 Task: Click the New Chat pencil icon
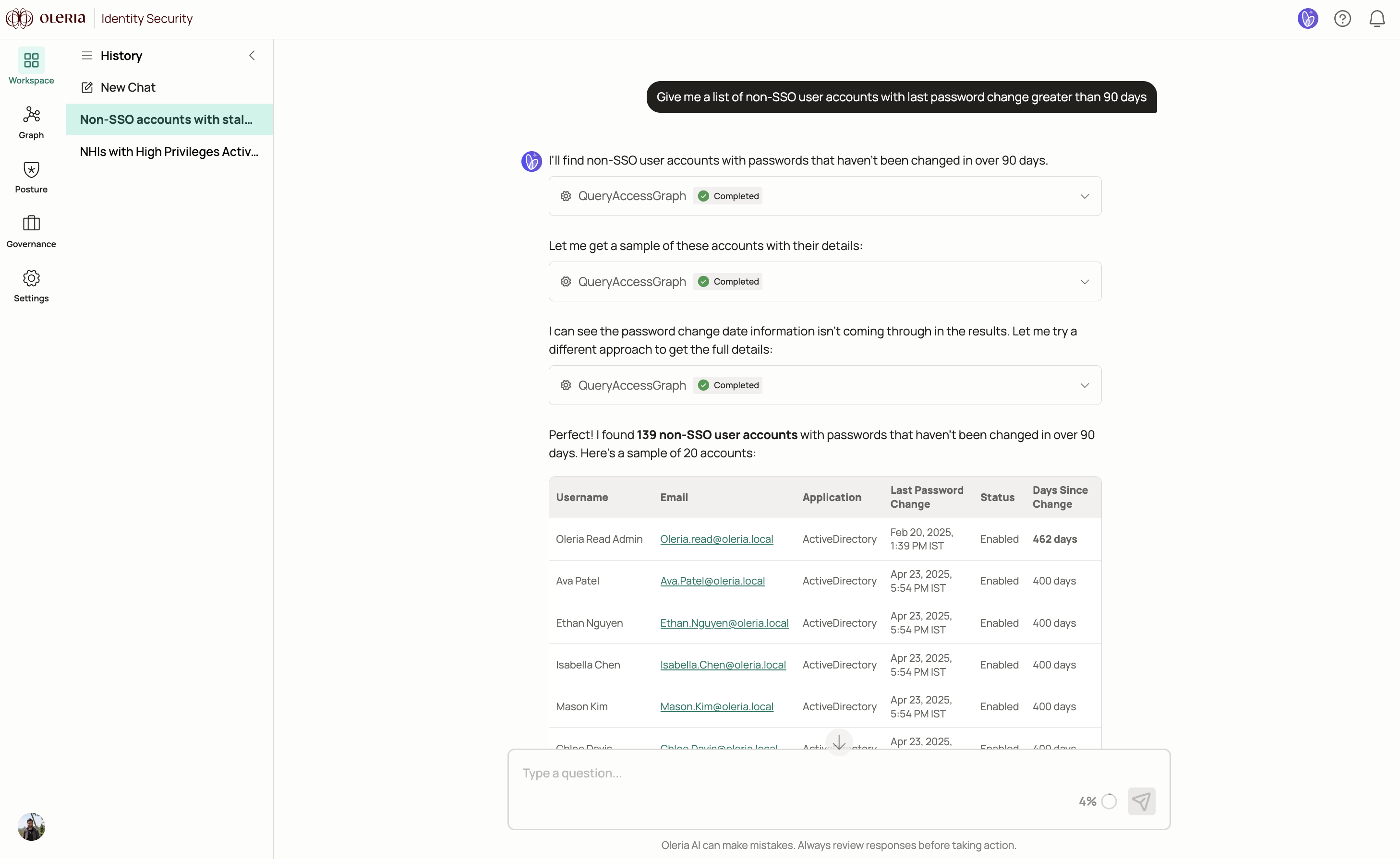[87, 87]
